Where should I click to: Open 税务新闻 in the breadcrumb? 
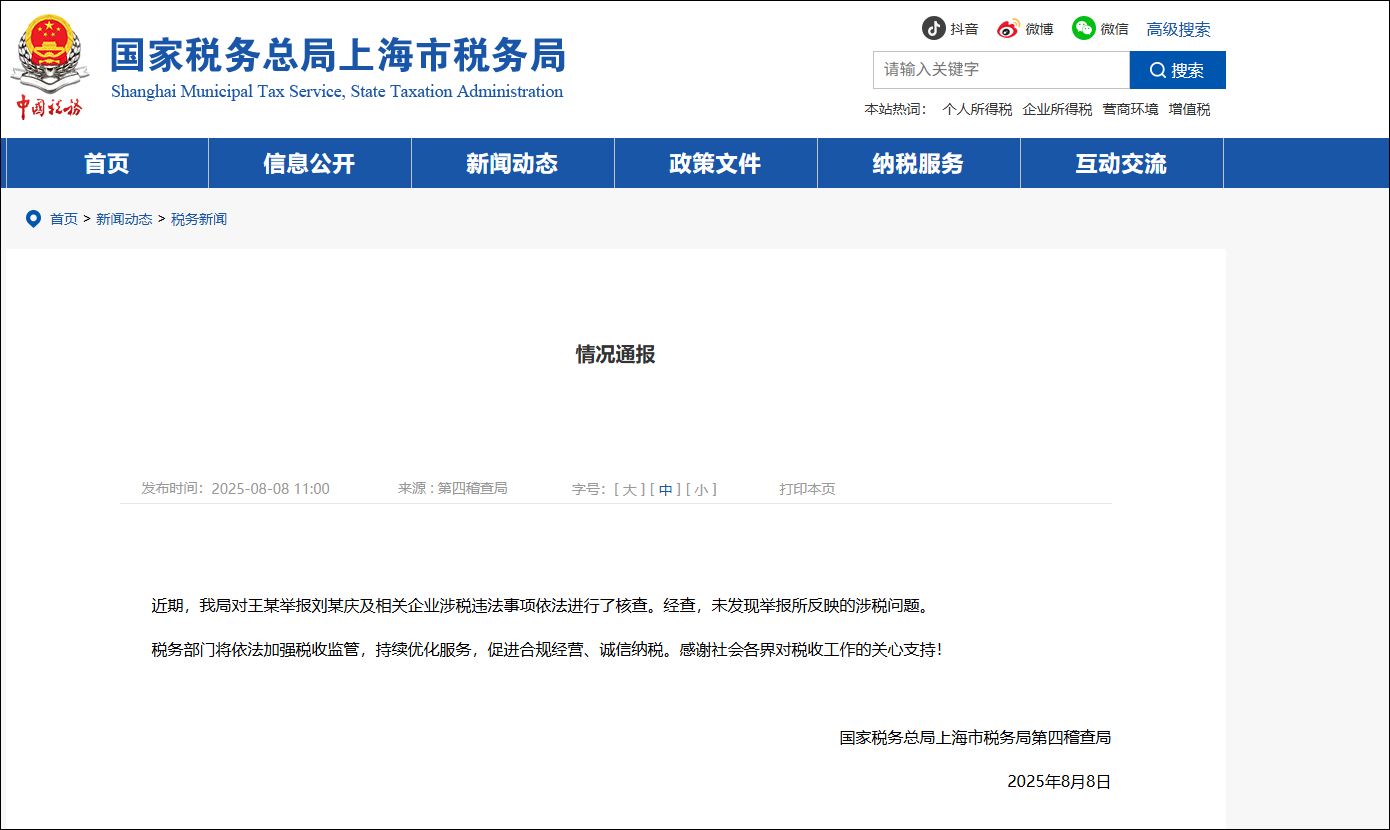(199, 219)
